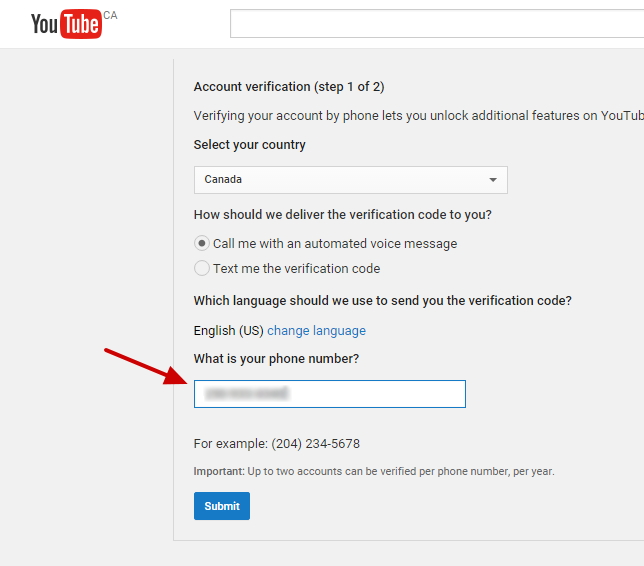Select Text me the verification code
The height and width of the screenshot is (566, 644).
tap(202, 269)
